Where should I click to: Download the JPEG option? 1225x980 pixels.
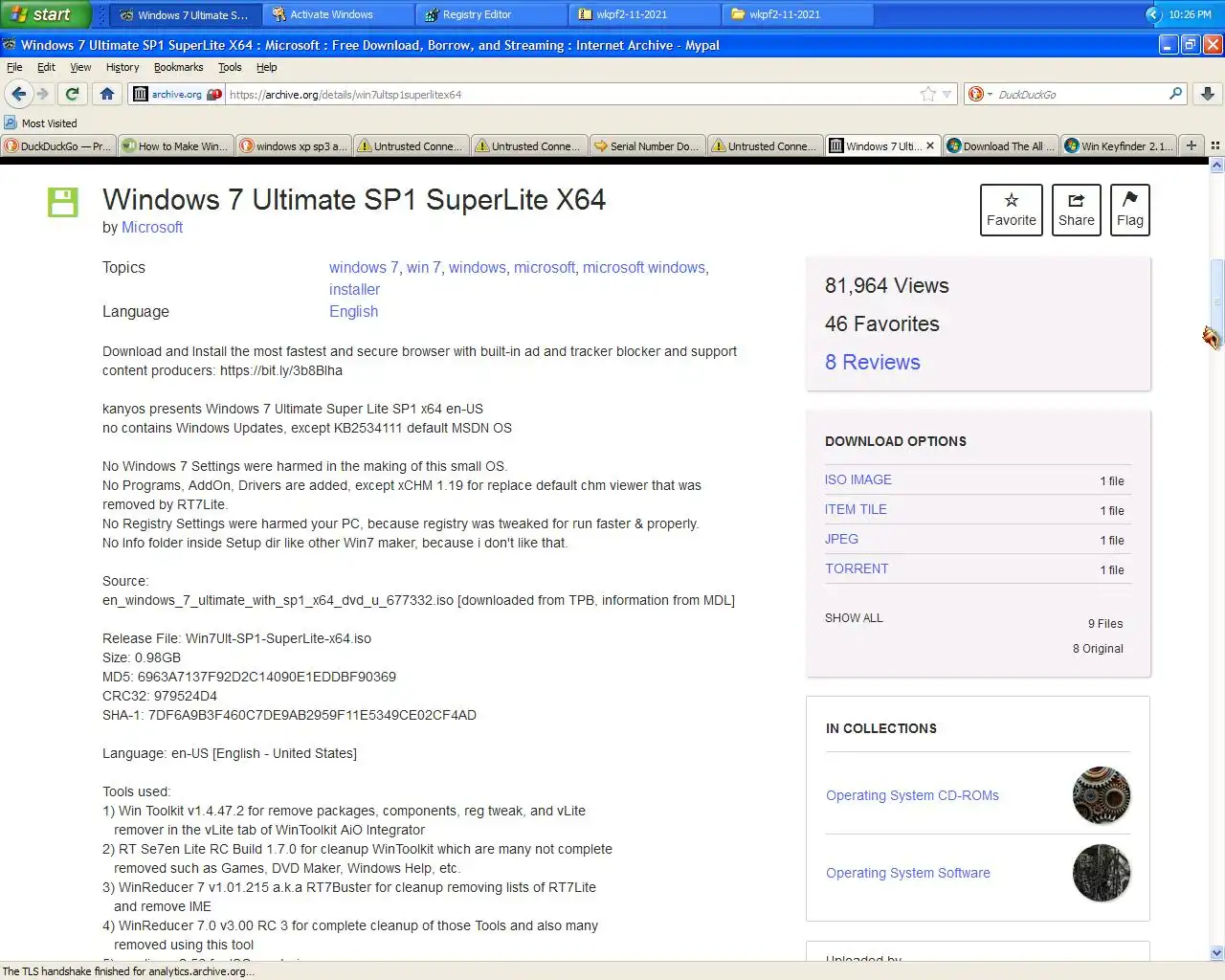click(x=841, y=539)
